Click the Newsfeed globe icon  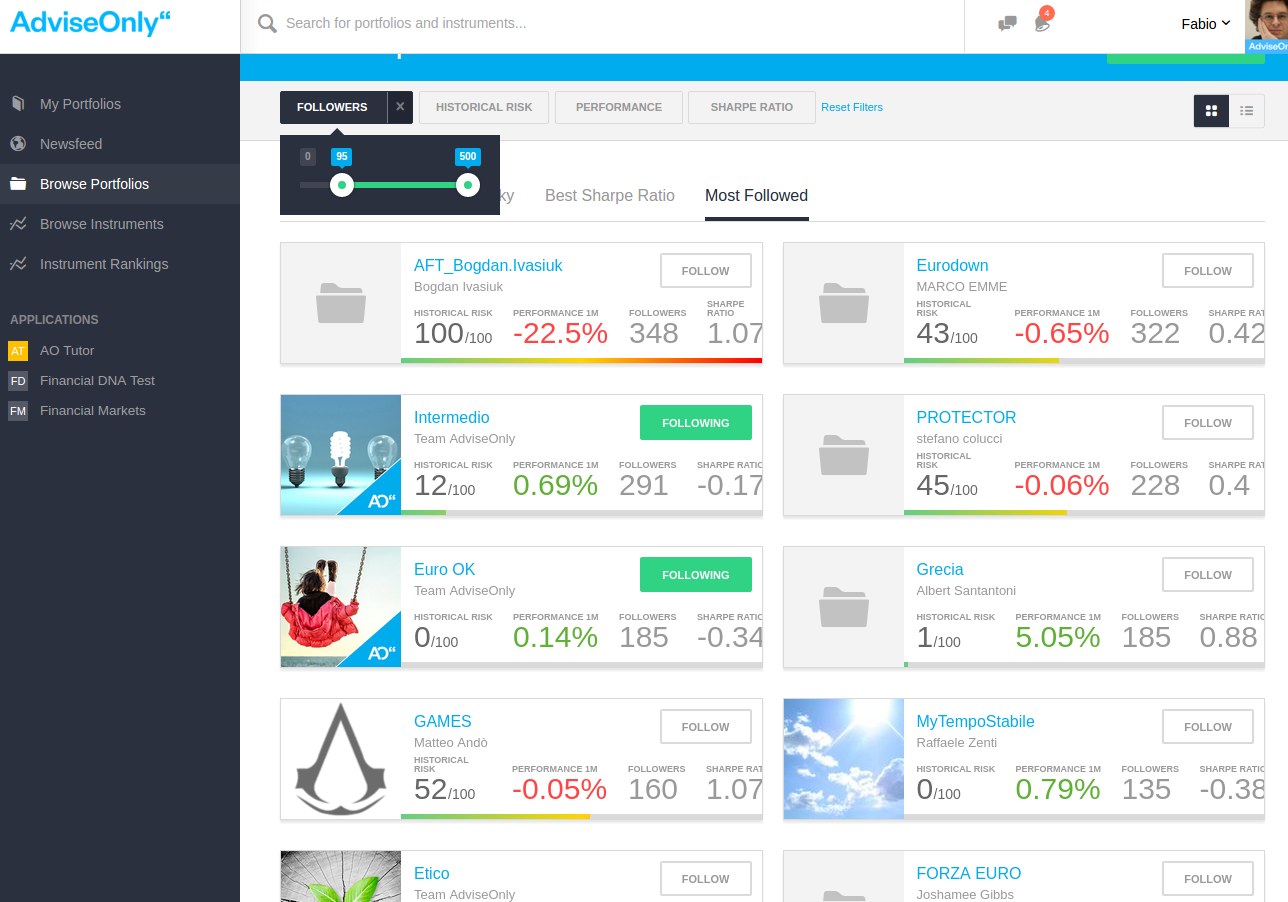(18, 144)
